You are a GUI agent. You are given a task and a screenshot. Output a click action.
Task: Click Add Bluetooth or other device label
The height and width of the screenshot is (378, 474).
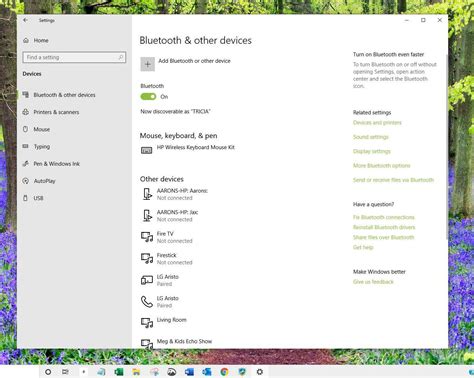pos(194,61)
